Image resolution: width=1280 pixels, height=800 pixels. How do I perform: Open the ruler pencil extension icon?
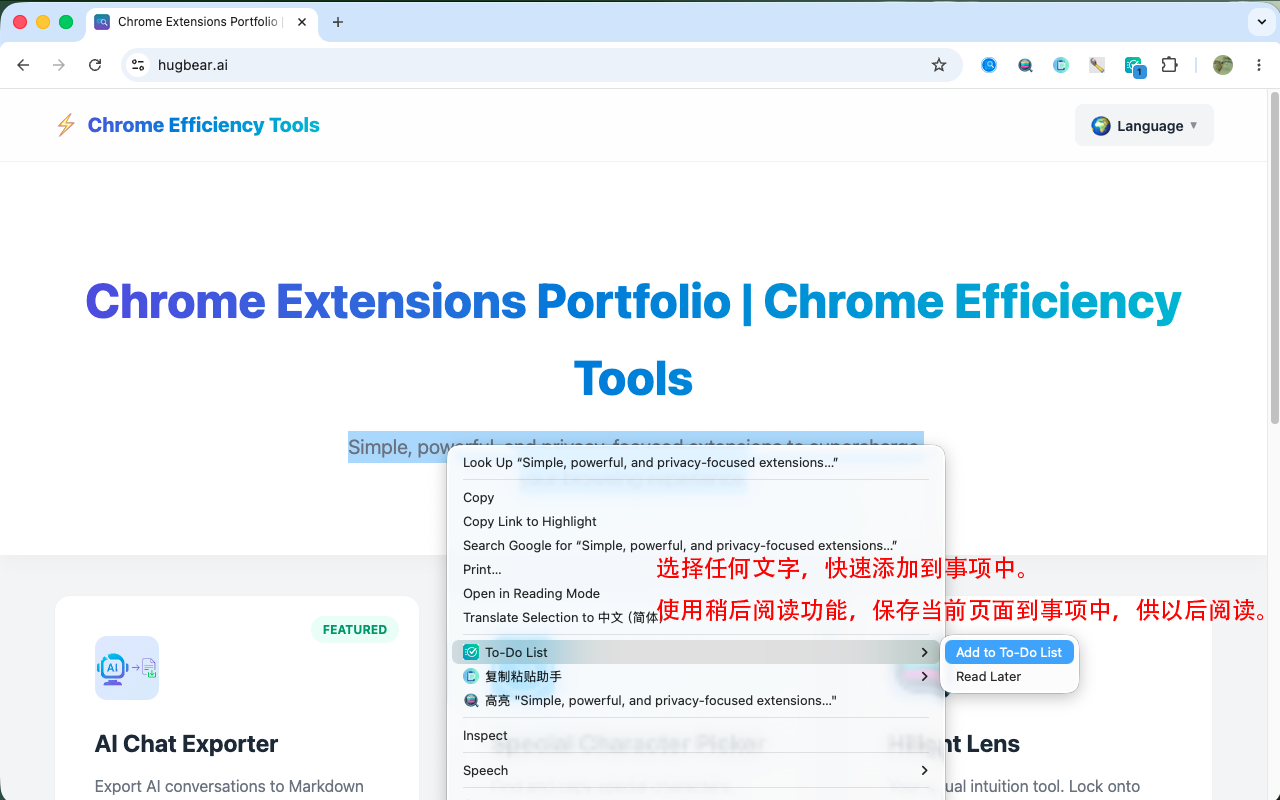(x=1097, y=65)
